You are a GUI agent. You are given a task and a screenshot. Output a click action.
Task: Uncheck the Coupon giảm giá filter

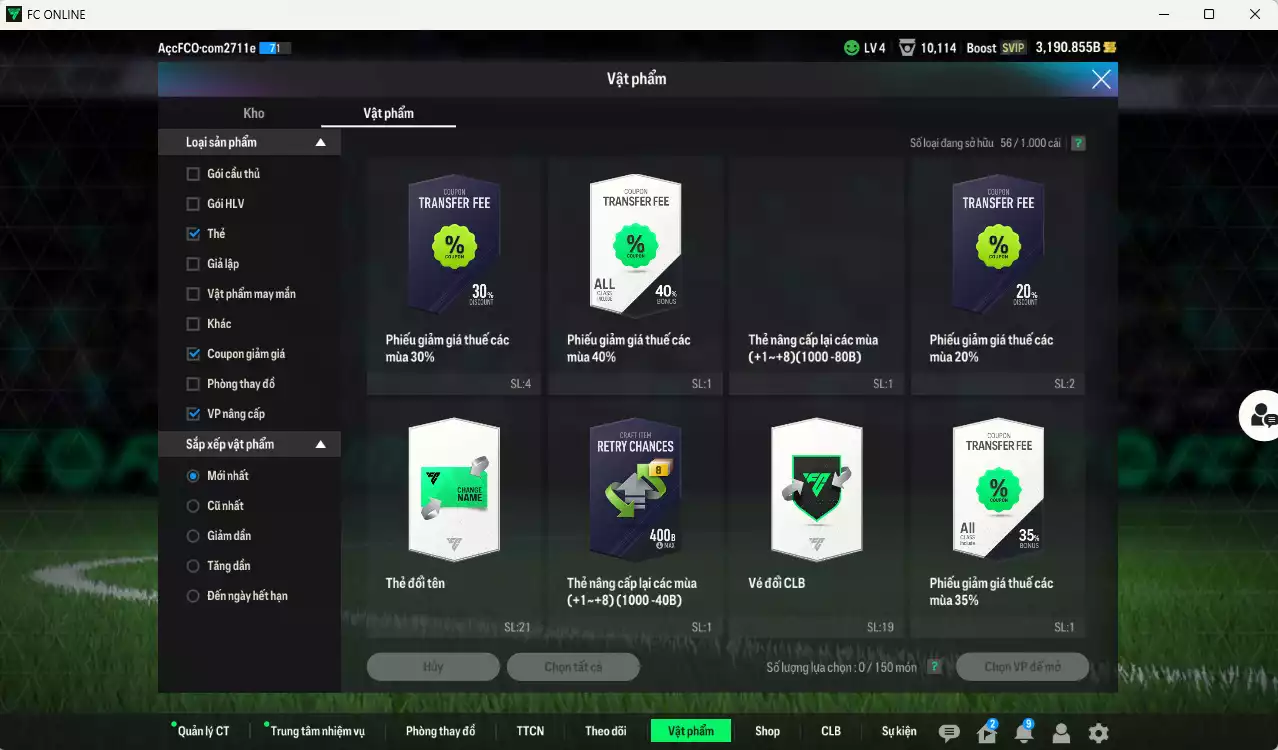click(193, 354)
